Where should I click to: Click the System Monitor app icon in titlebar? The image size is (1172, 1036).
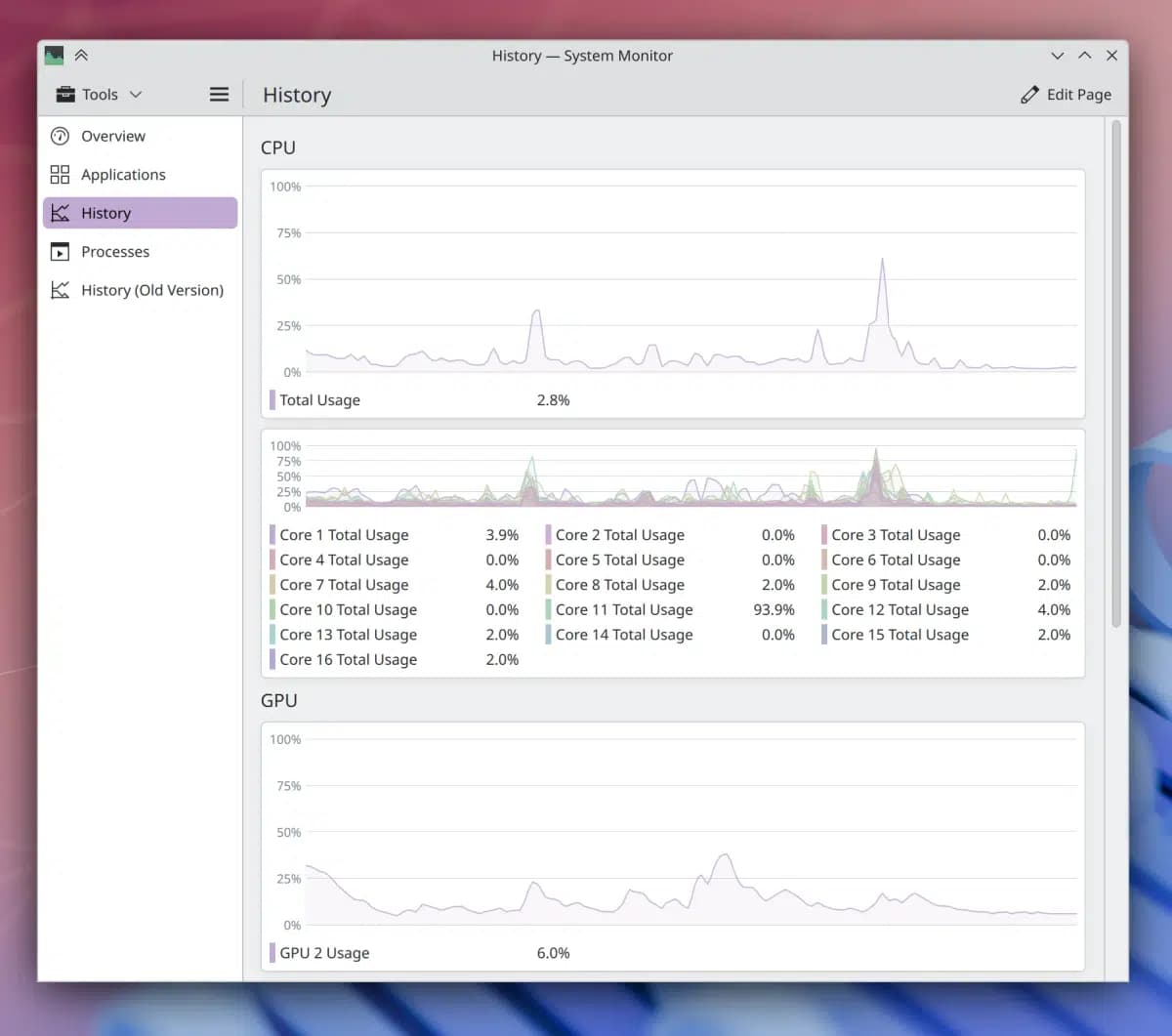[55, 56]
